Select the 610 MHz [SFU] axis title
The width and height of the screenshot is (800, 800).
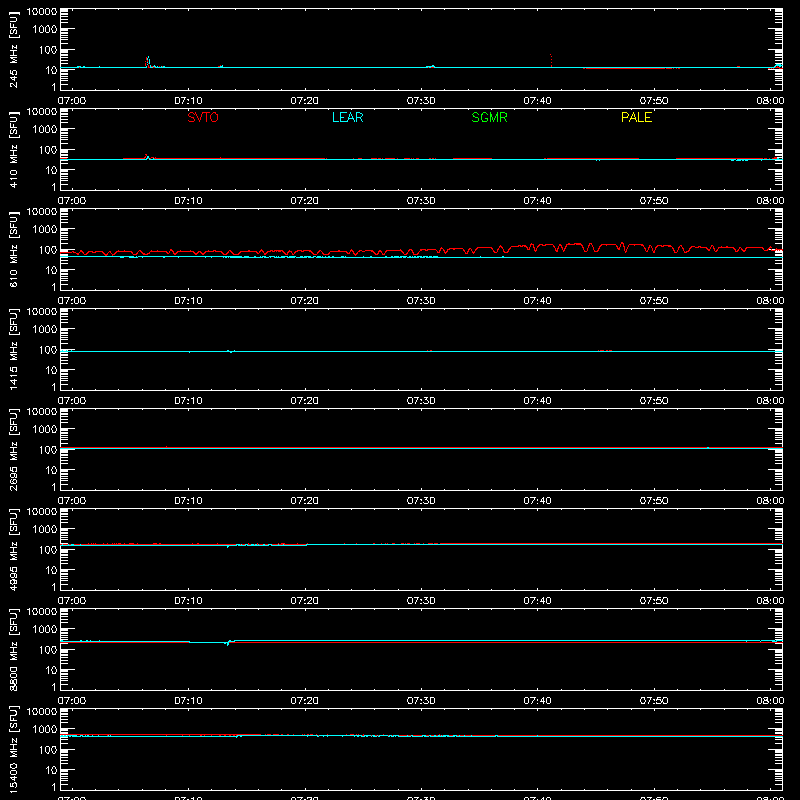13,250
